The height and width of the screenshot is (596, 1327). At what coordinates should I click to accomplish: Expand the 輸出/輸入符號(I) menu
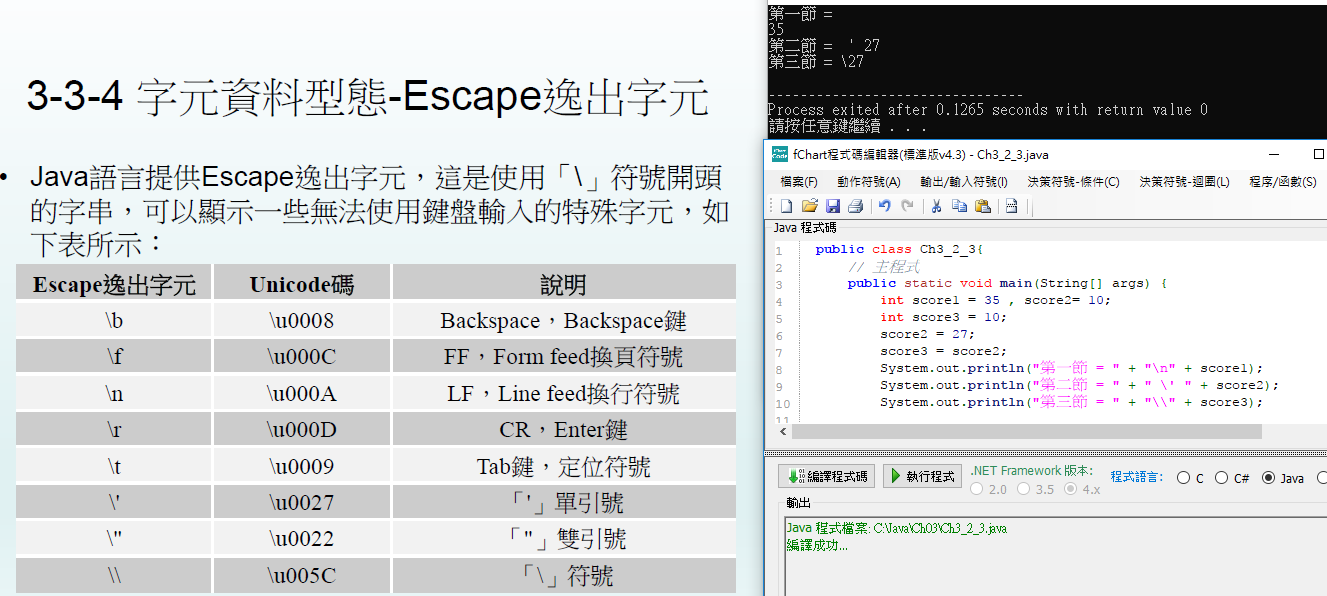click(x=963, y=182)
